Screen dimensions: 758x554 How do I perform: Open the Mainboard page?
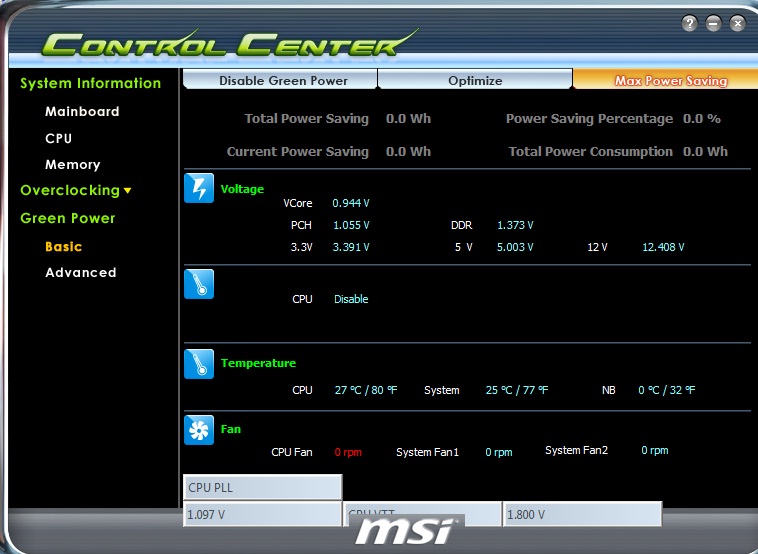click(82, 112)
